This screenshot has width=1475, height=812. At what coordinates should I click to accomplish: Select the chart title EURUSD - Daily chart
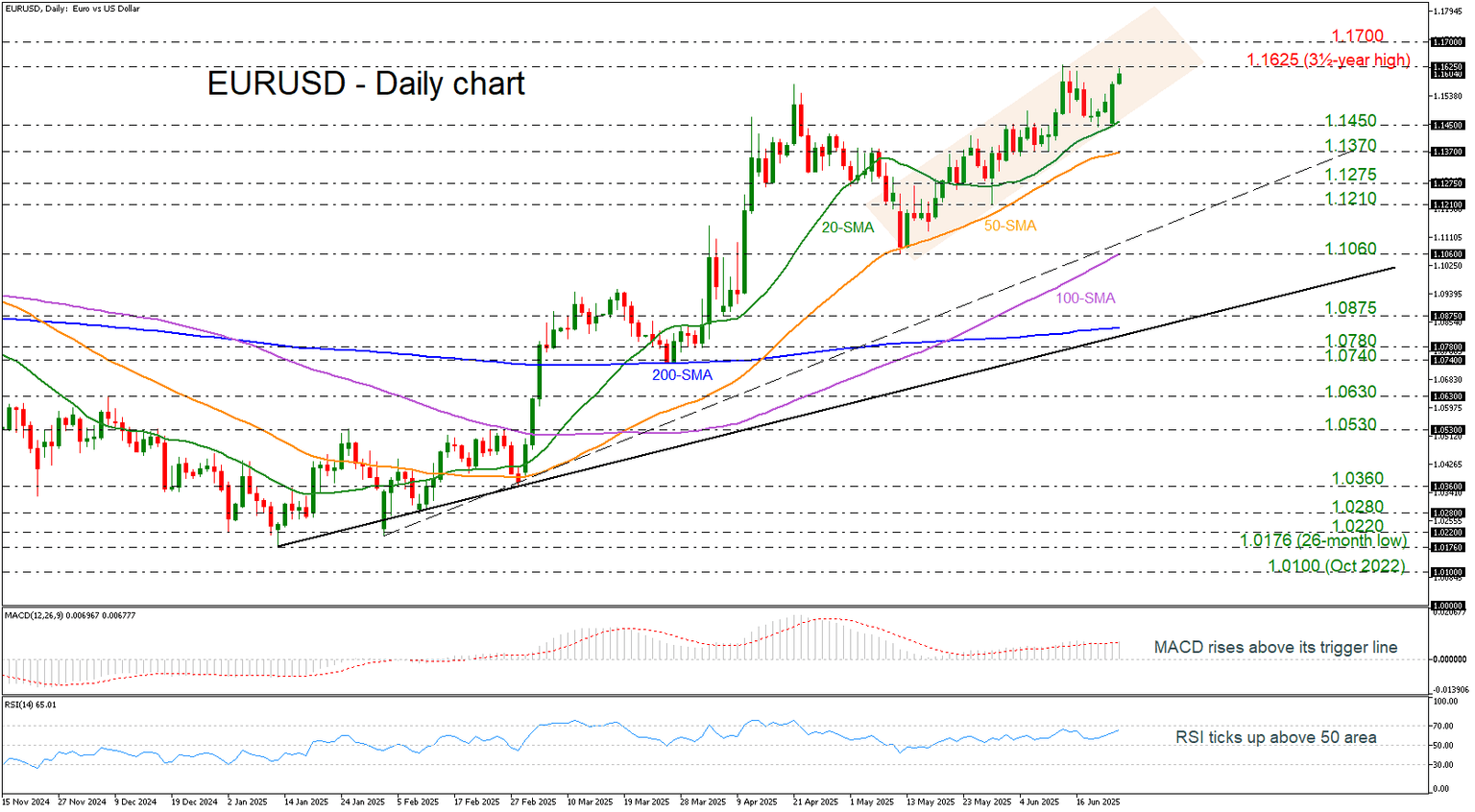tap(365, 84)
